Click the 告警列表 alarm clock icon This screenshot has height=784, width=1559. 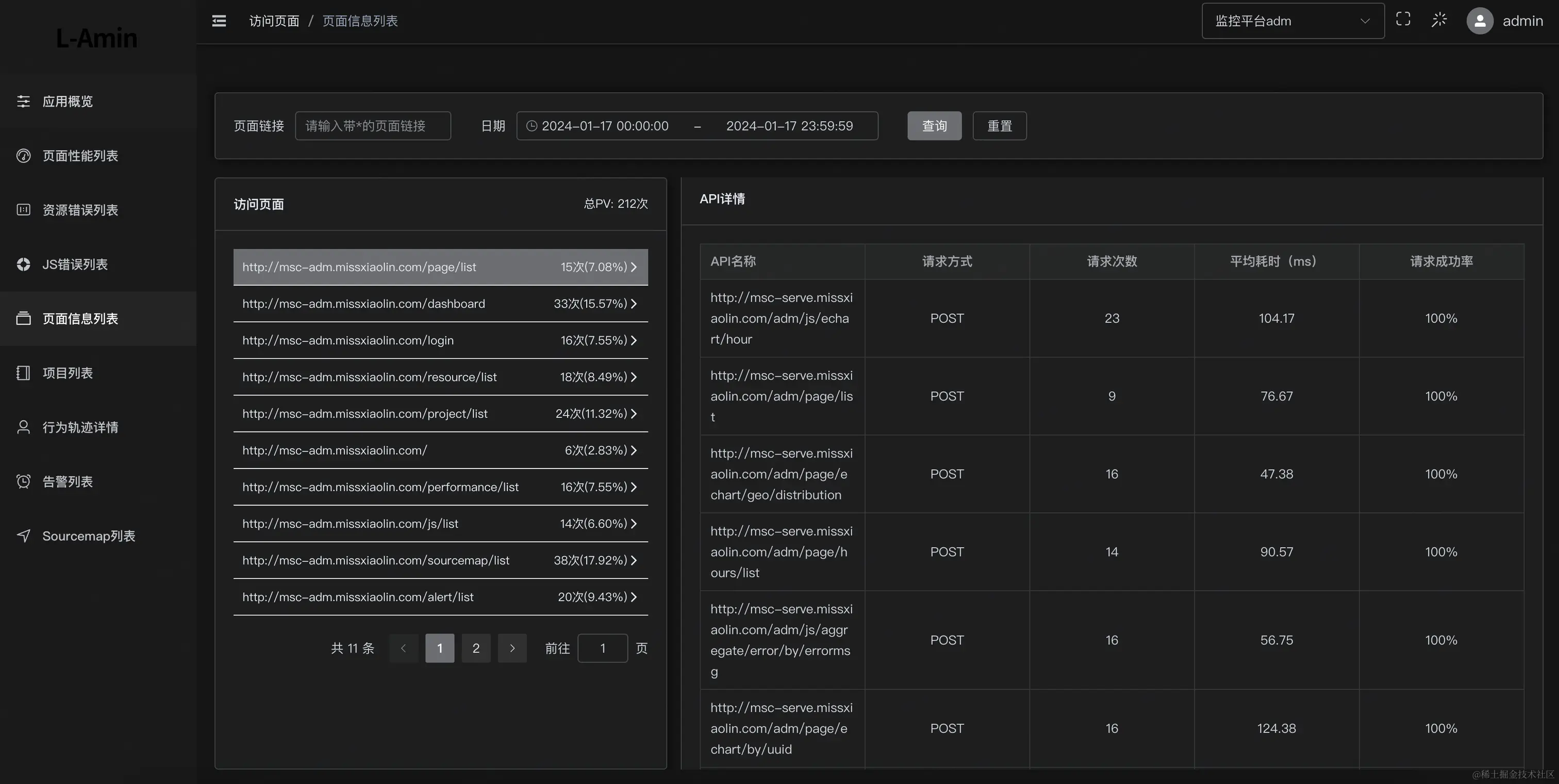(x=24, y=481)
